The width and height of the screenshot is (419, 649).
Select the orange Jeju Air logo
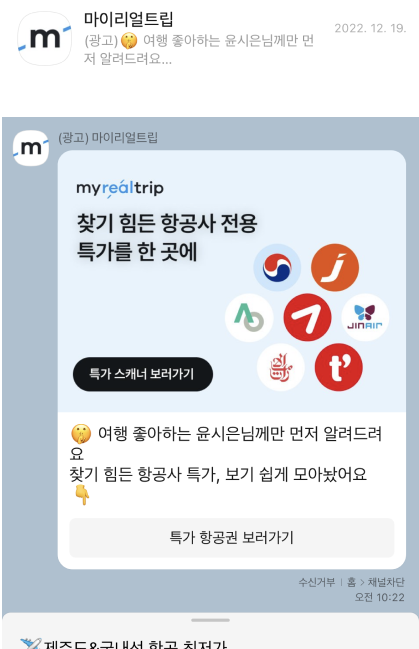(x=335, y=267)
